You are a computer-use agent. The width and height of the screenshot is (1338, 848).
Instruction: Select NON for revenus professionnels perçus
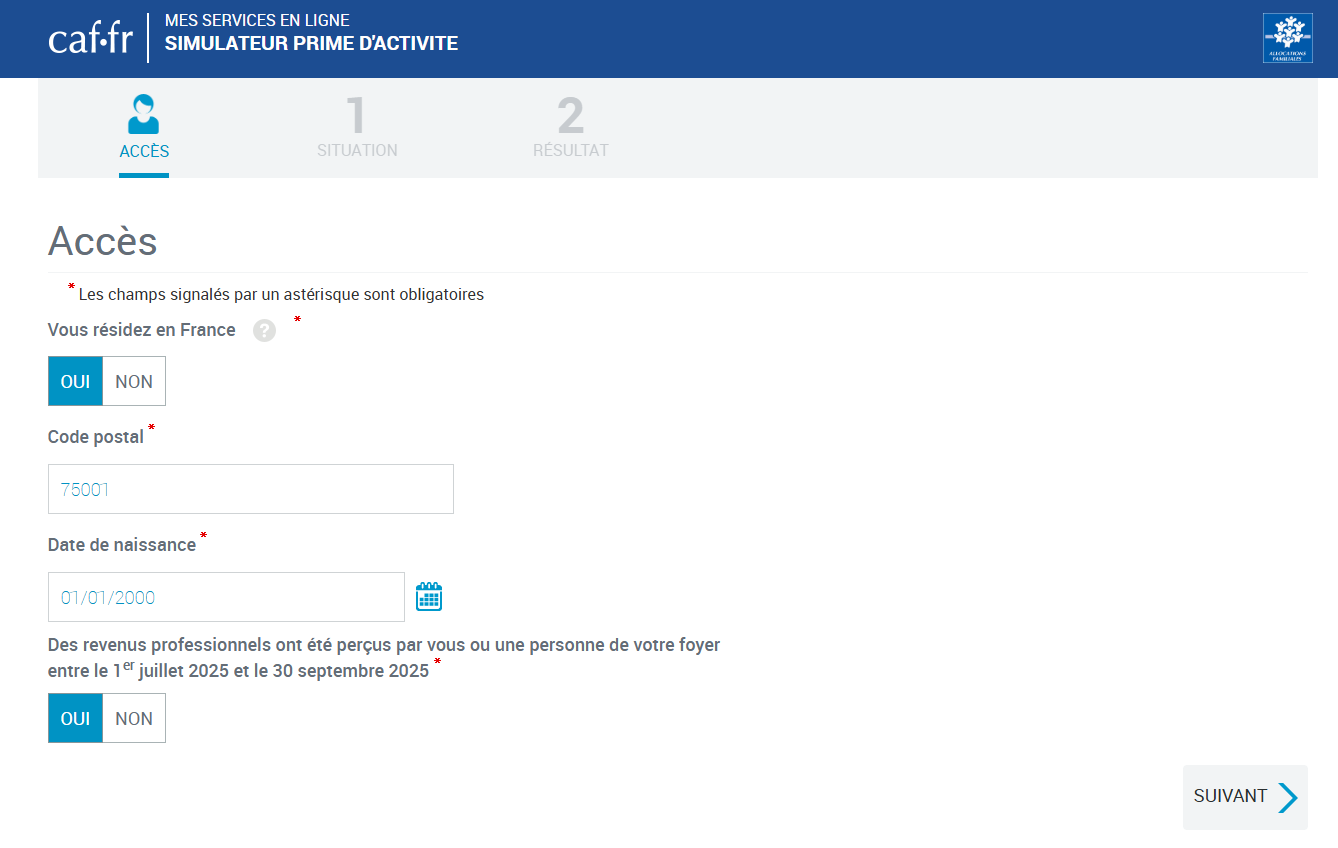[134, 718]
